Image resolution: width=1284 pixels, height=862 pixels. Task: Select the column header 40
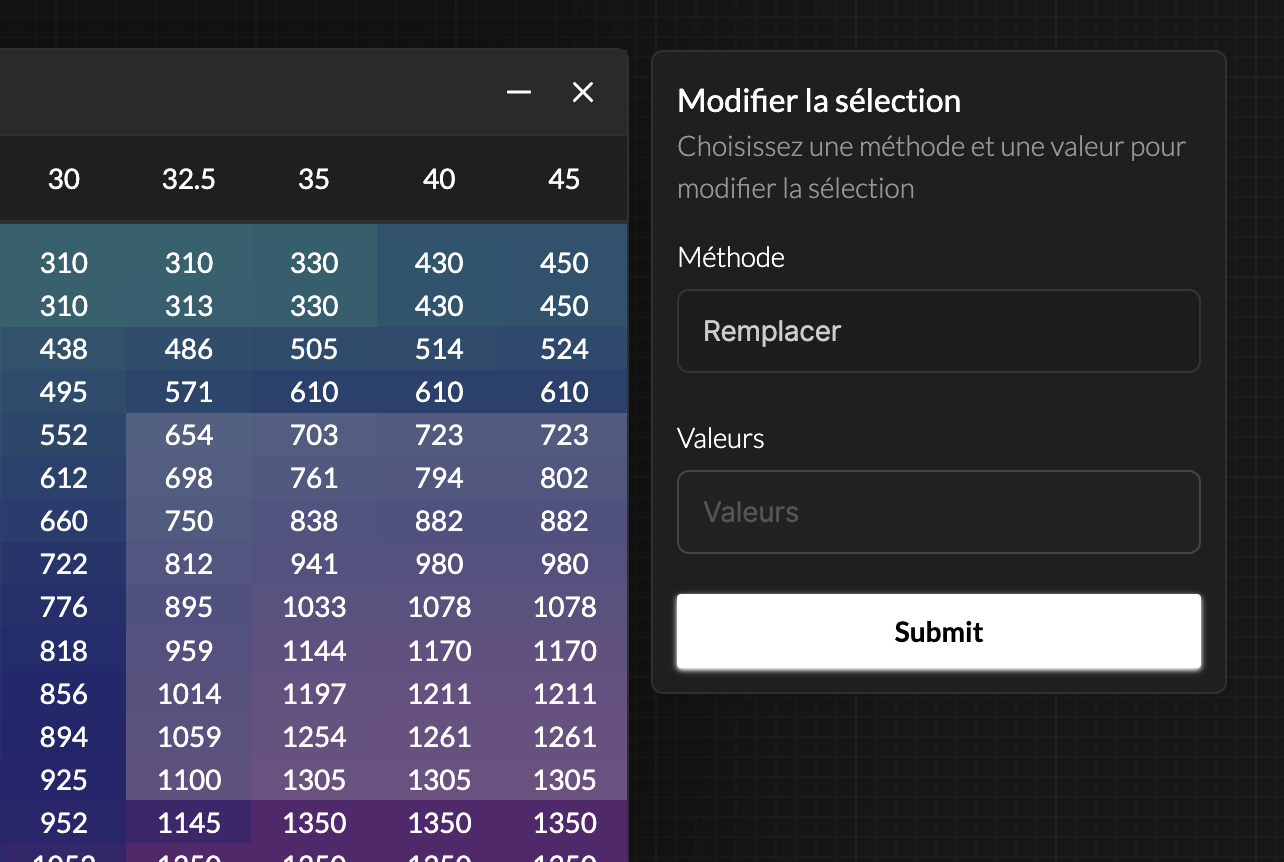(439, 179)
